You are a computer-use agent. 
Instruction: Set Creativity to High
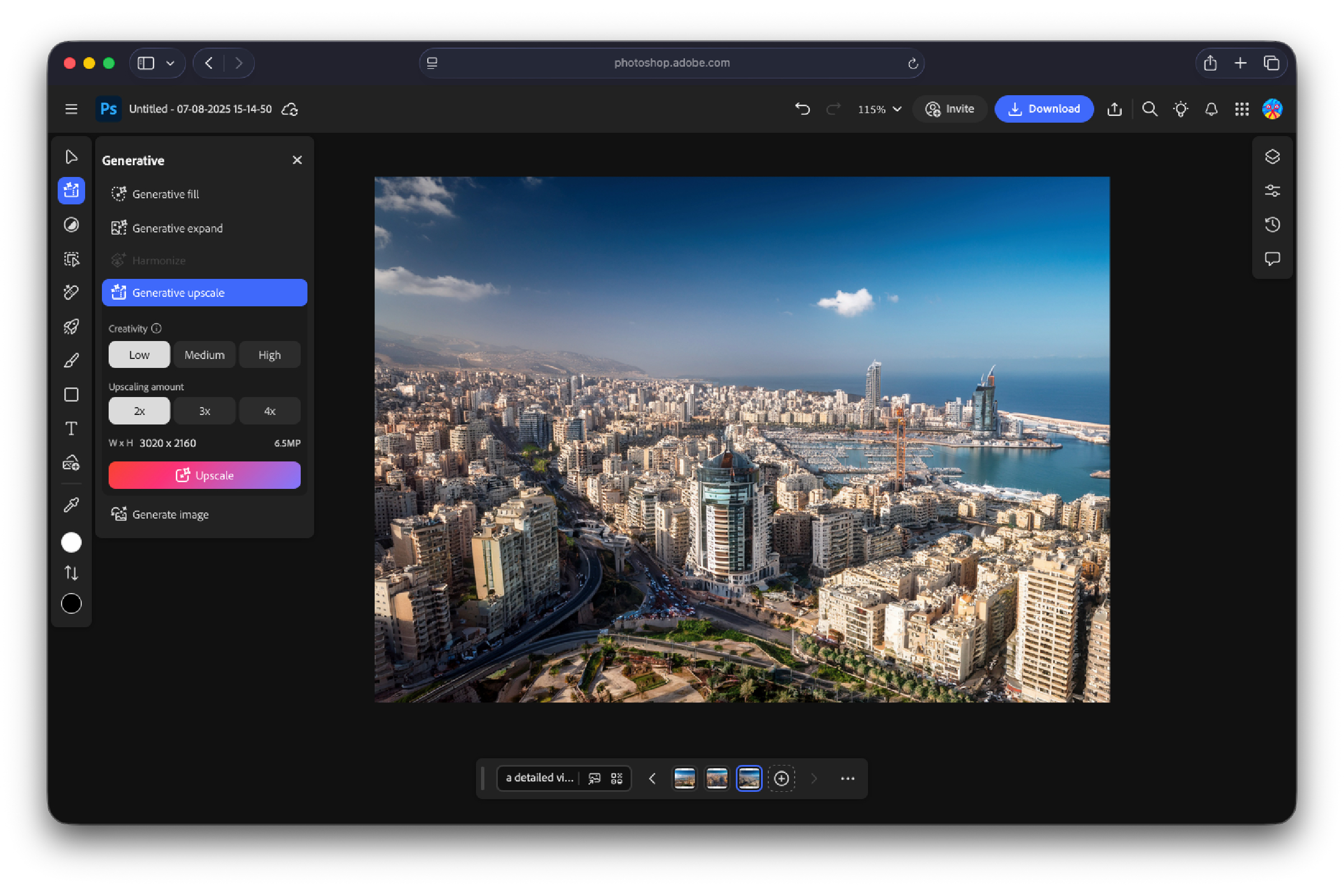tap(269, 354)
